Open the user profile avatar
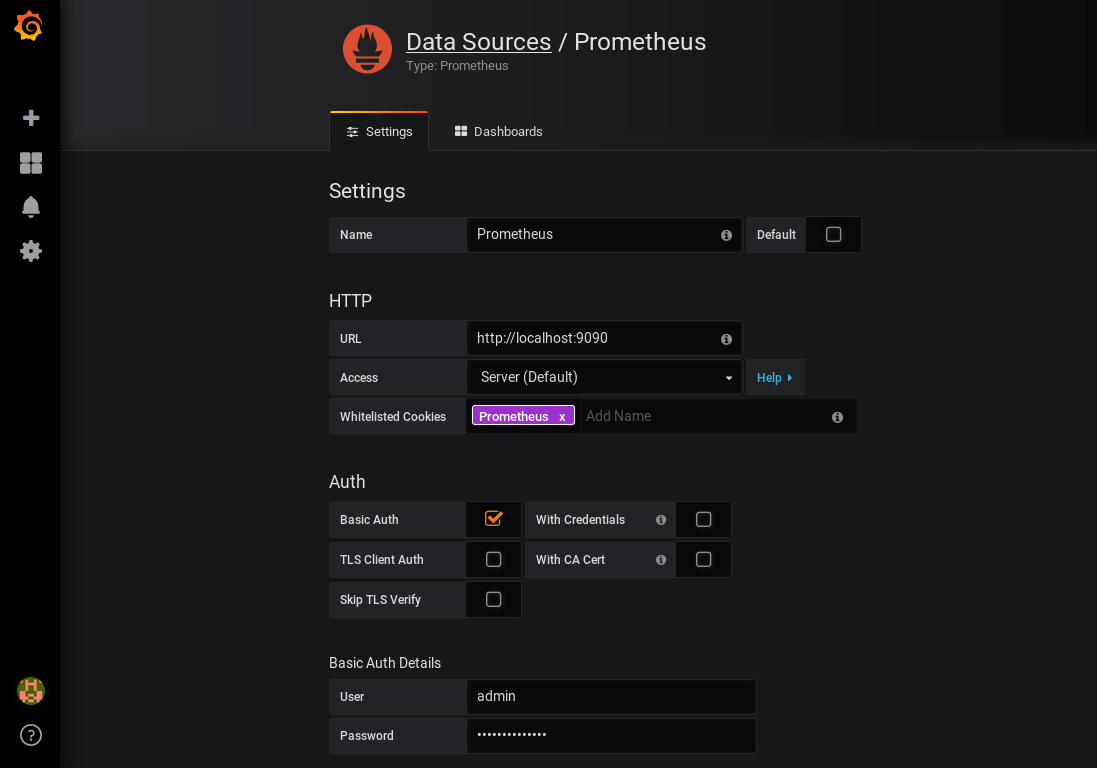The width and height of the screenshot is (1097, 768). (31, 691)
